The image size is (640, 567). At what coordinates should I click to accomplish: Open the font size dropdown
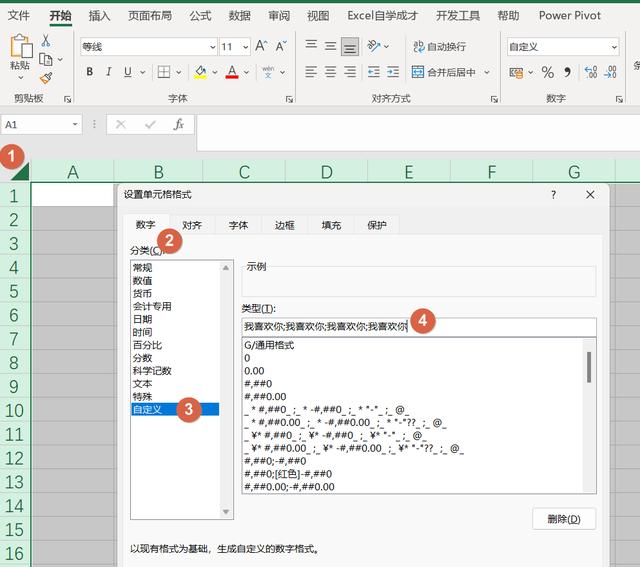point(245,47)
